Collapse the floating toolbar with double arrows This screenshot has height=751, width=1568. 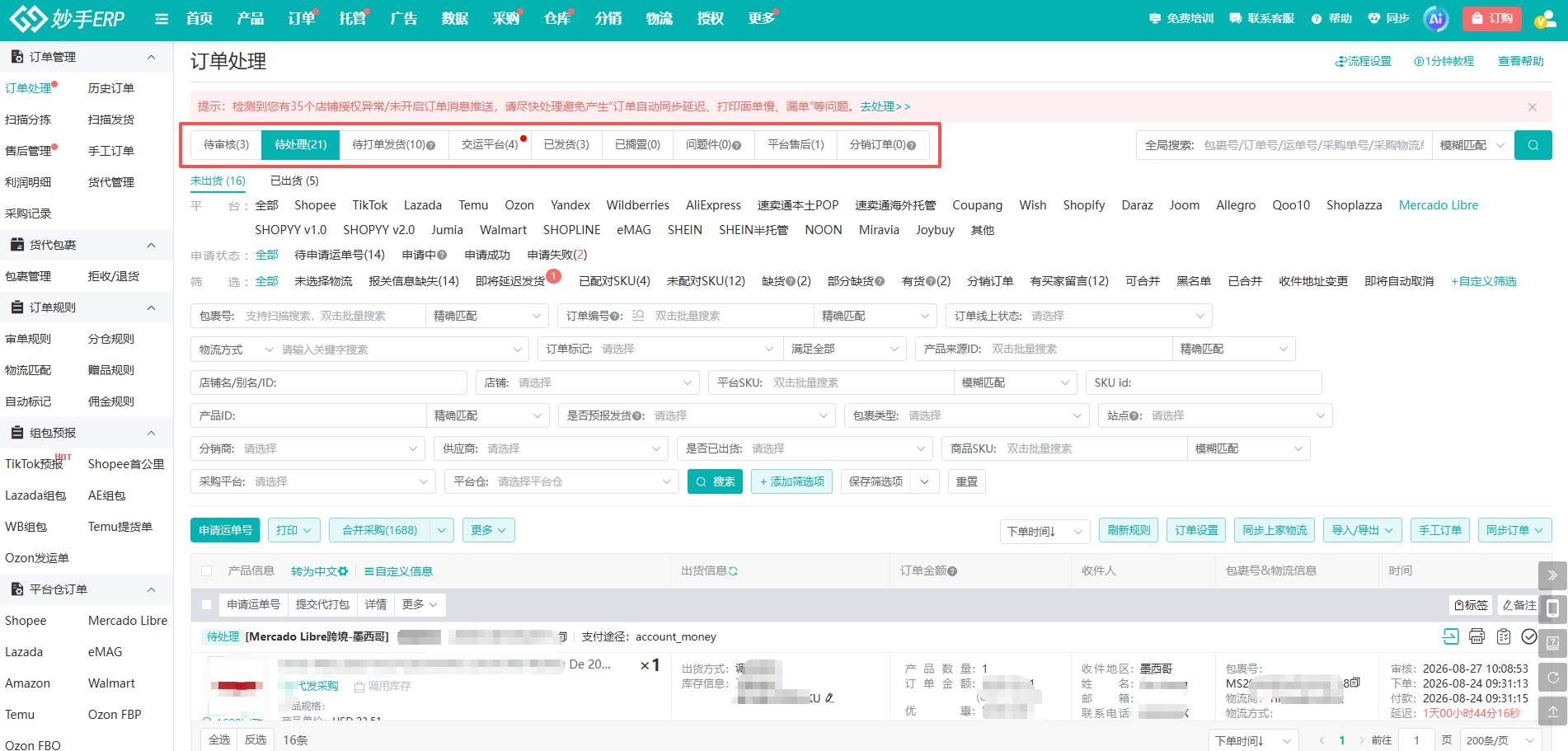[1552, 575]
